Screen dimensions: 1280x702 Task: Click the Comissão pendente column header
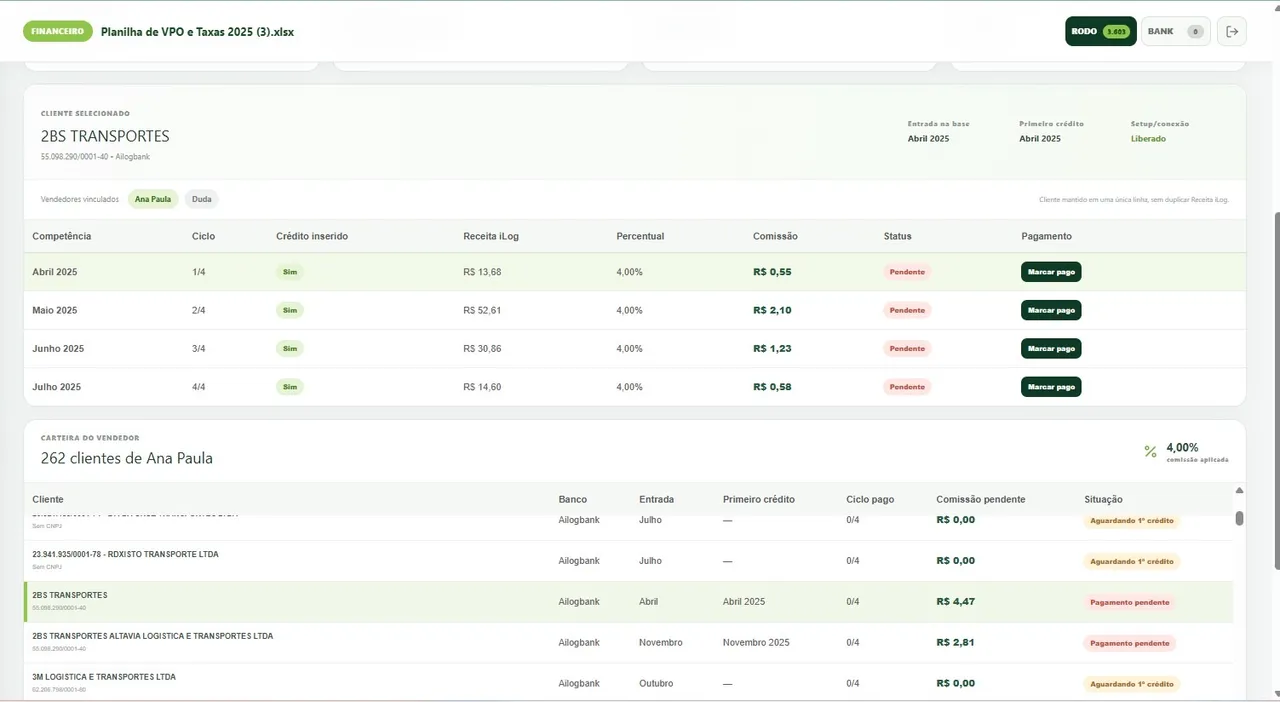pyautogui.click(x=980, y=499)
